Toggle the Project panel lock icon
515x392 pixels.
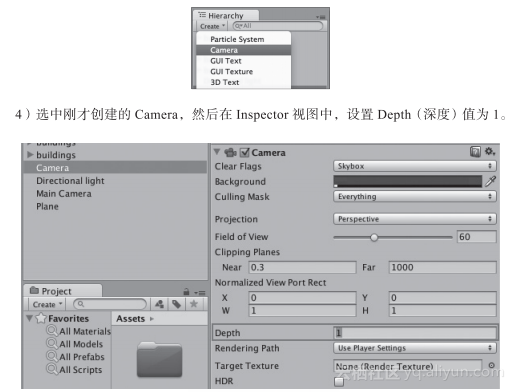click(186, 292)
